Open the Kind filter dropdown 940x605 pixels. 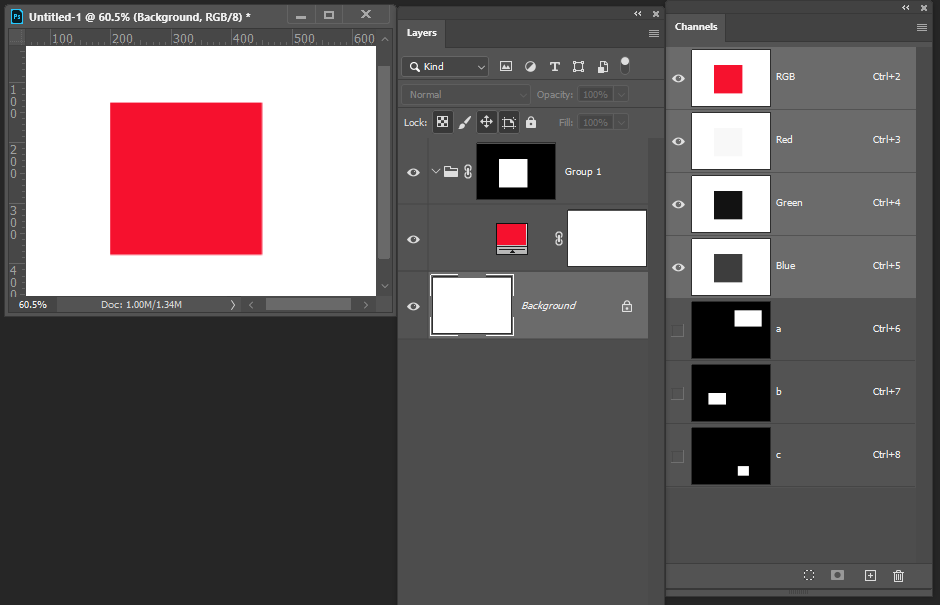(445, 67)
